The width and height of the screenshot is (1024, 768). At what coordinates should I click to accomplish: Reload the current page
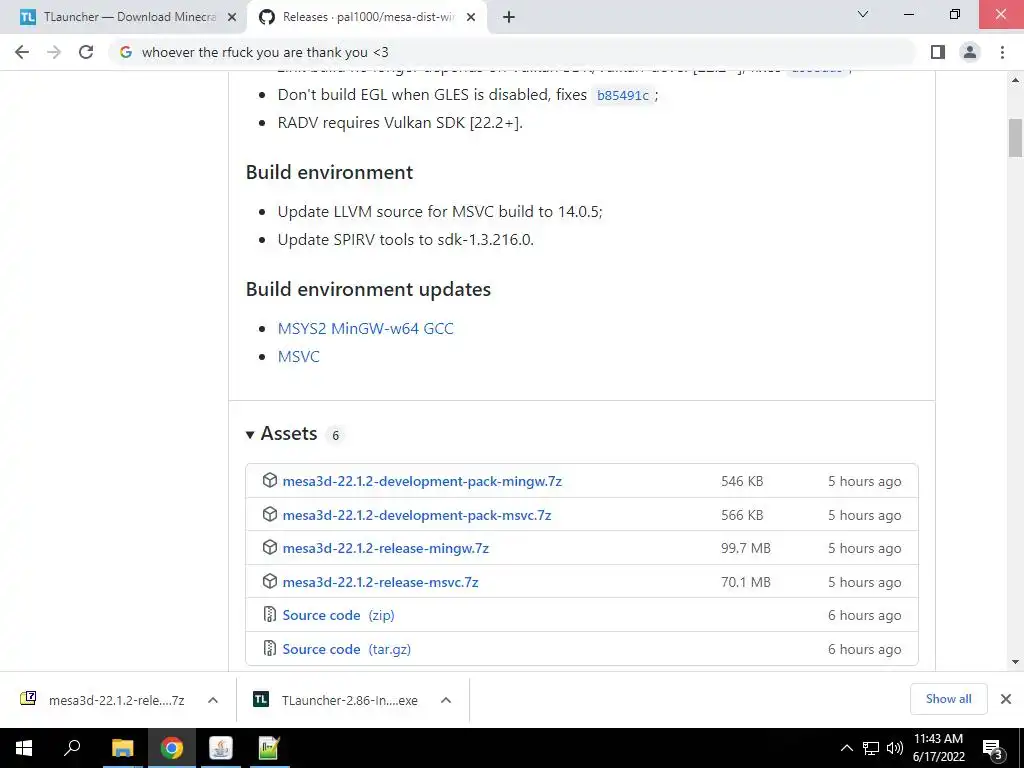86,52
